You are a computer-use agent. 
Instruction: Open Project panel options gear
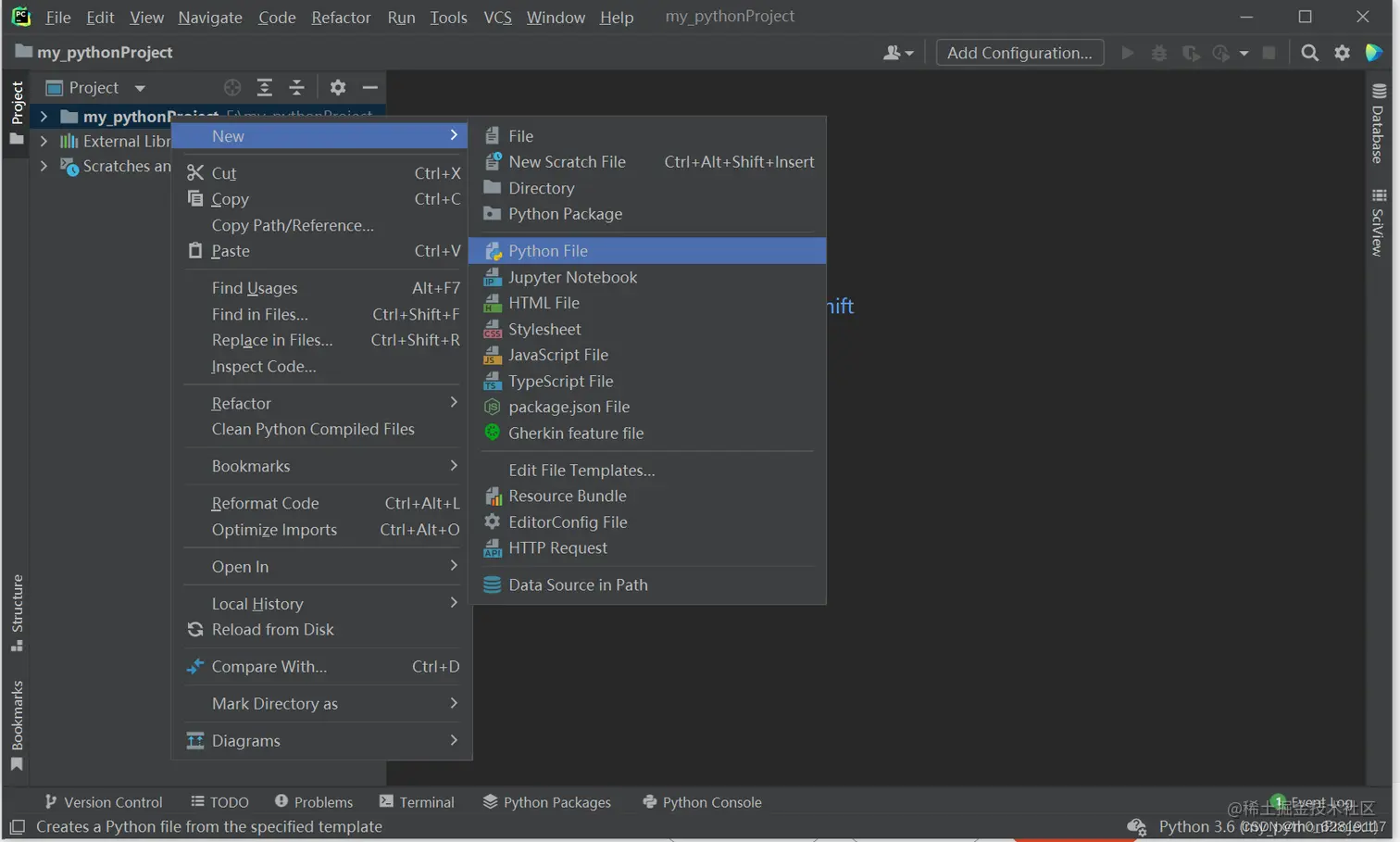click(x=338, y=87)
